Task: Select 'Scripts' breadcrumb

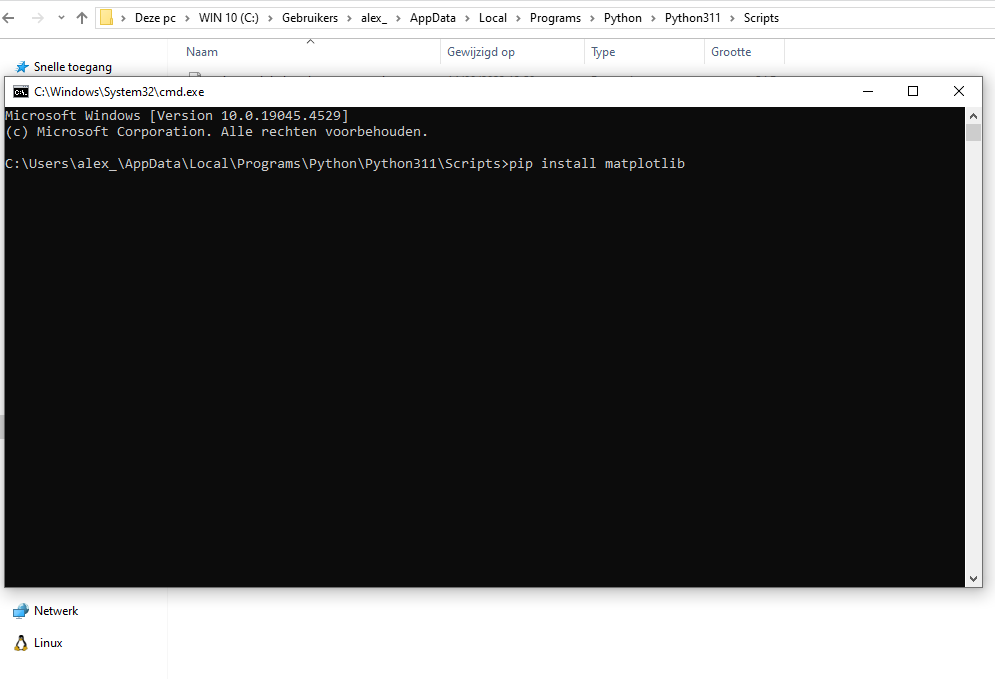Action: point(761,18)
